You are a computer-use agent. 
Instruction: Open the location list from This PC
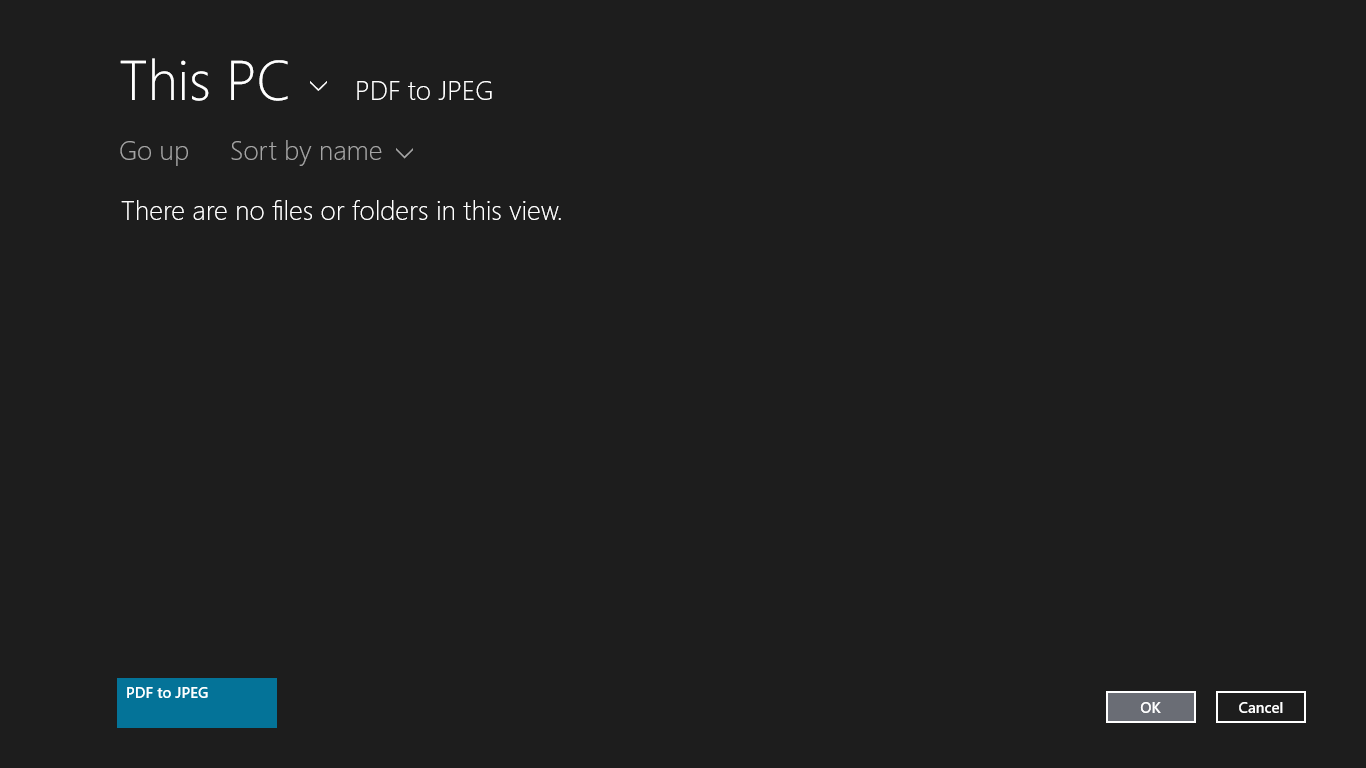(x=318, y=87)
